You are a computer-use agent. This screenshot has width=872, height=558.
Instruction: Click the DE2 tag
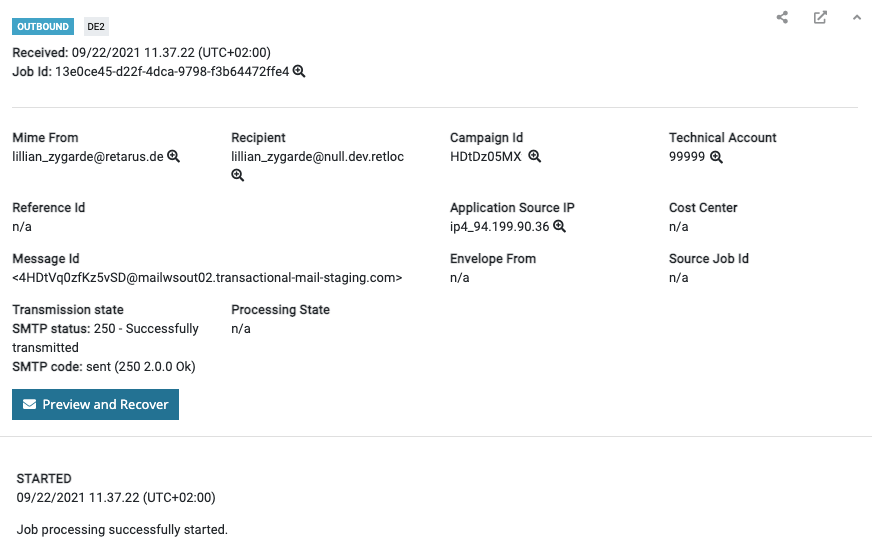pyautogui.click(x=96, y=27)
